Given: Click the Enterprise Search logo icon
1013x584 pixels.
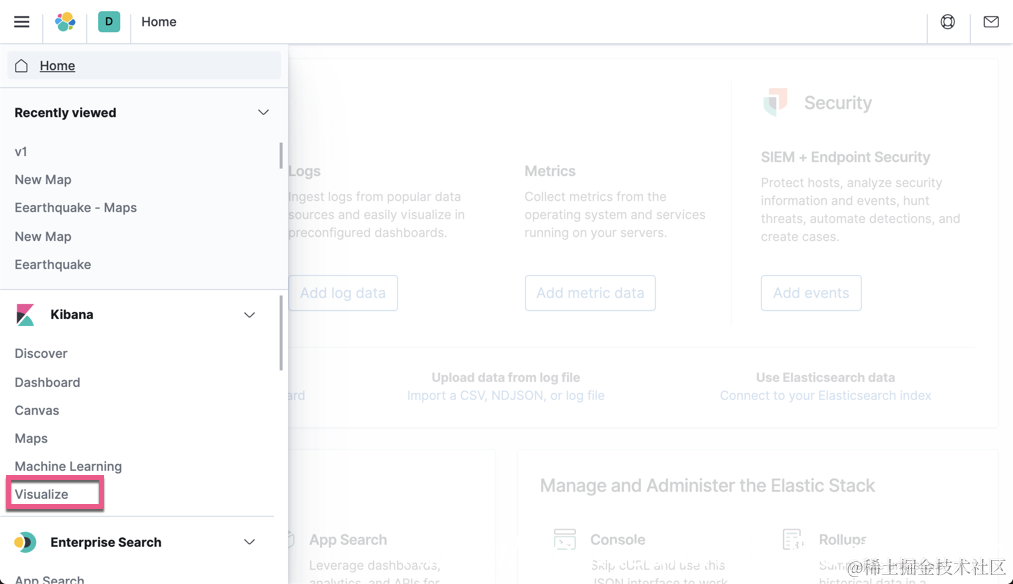Looking at the screenshot, I should (x=25, y=542).
